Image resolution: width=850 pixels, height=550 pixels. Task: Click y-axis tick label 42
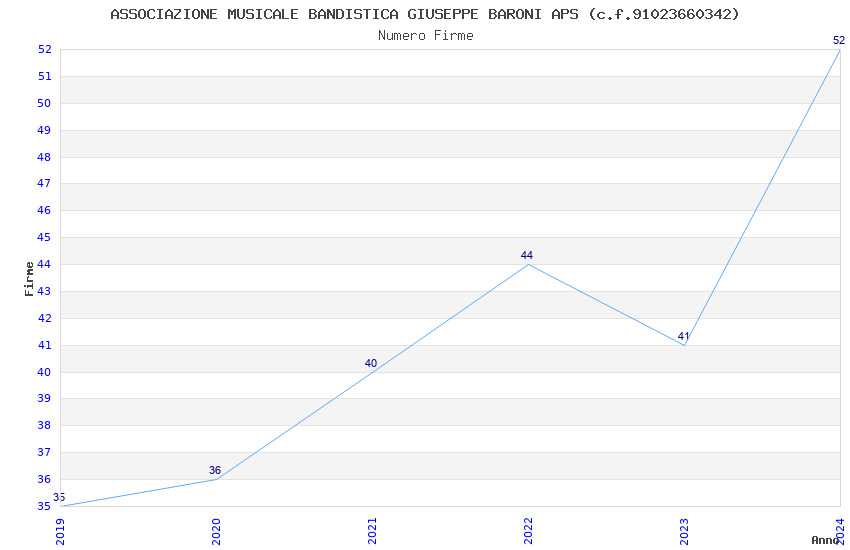click(x=44, y=318)
